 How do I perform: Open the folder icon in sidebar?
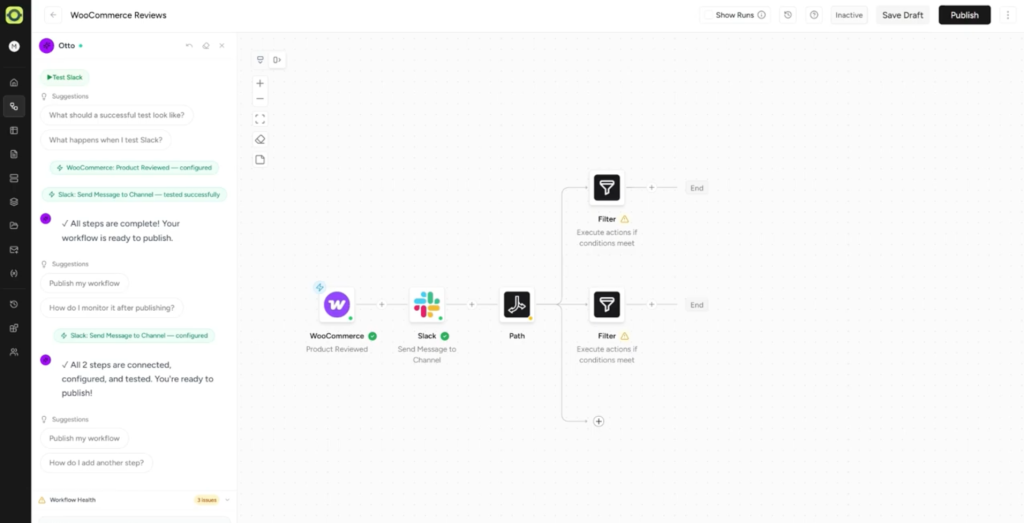pos(14,226)
